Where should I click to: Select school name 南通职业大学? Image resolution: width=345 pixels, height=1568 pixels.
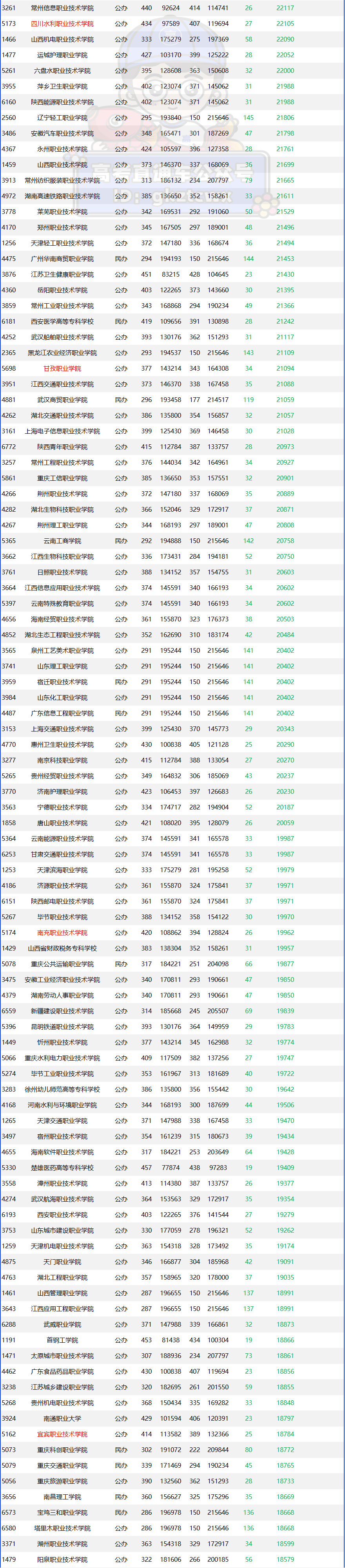click(62, 1418)
